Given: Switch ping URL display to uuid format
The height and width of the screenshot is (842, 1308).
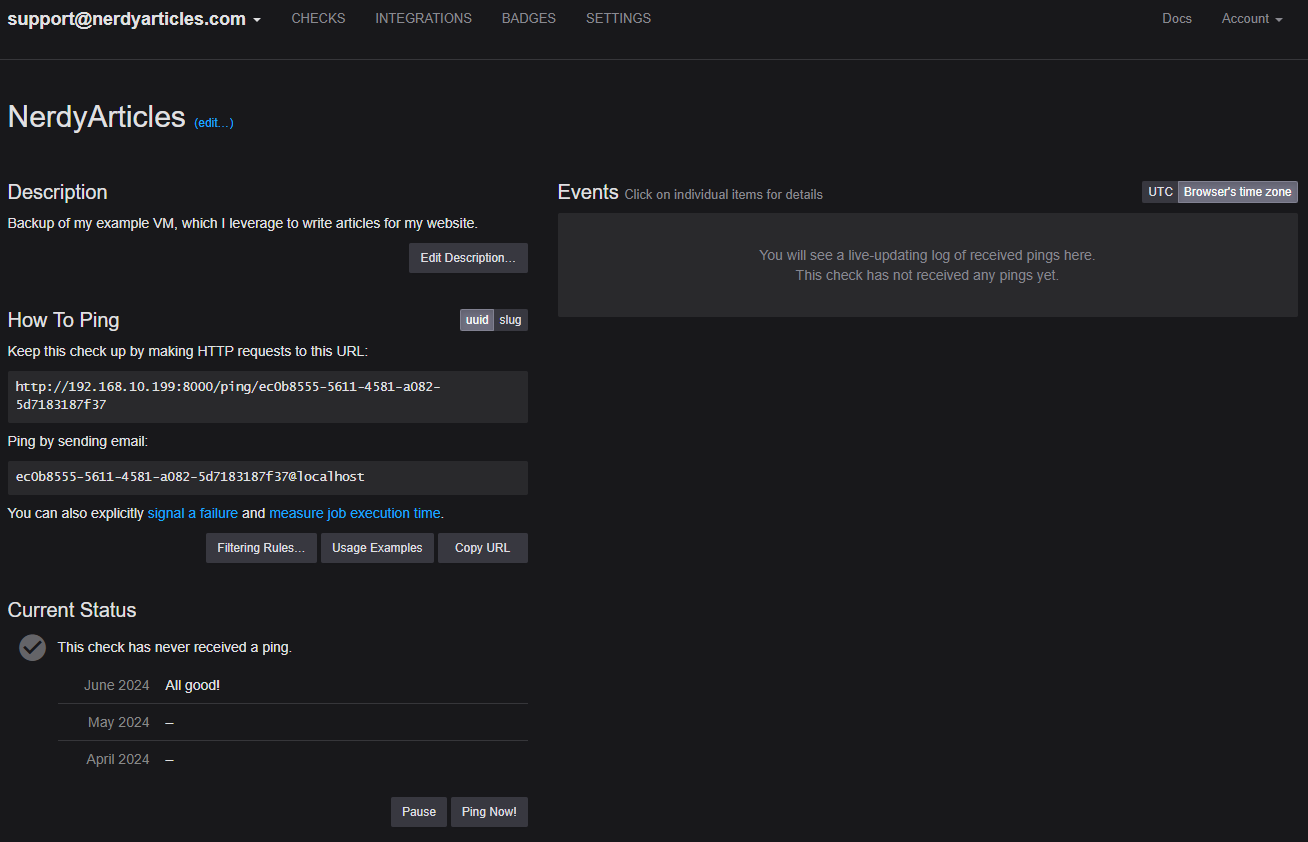Looking at the screenshot, I should pos(477,319).
